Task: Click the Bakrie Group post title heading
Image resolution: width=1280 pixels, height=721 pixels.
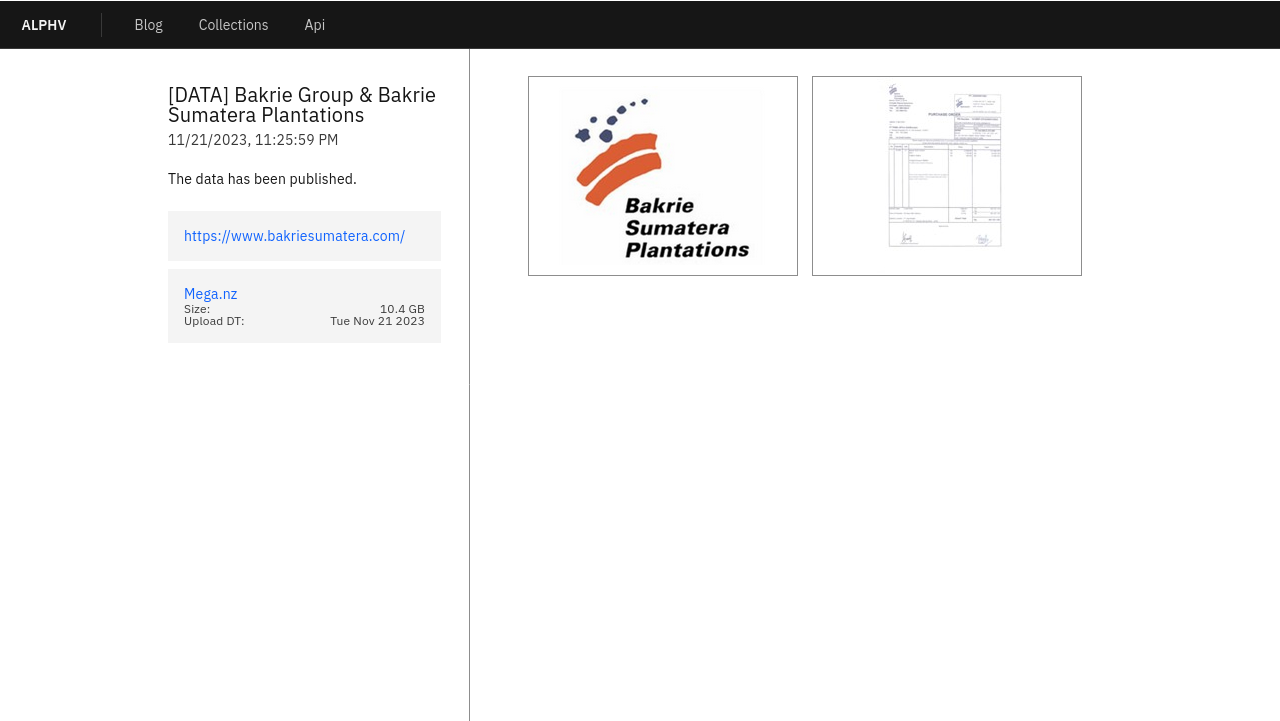Action: coord(301,105)
